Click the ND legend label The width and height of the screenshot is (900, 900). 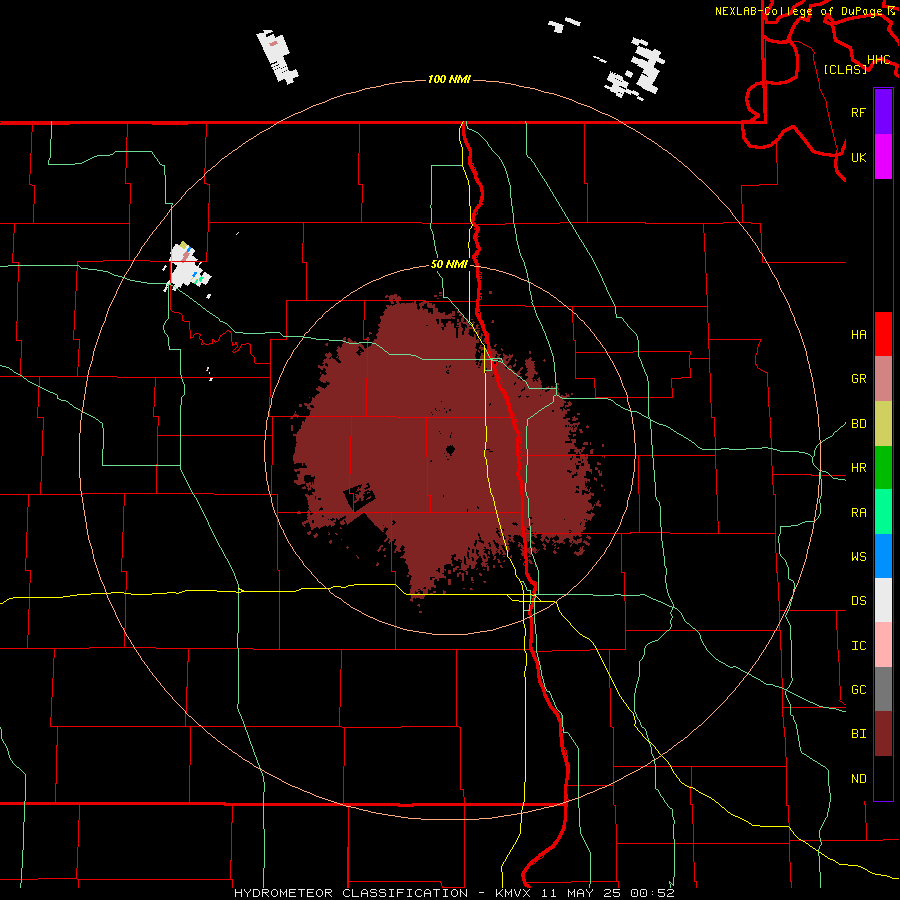tap(859, 779)
